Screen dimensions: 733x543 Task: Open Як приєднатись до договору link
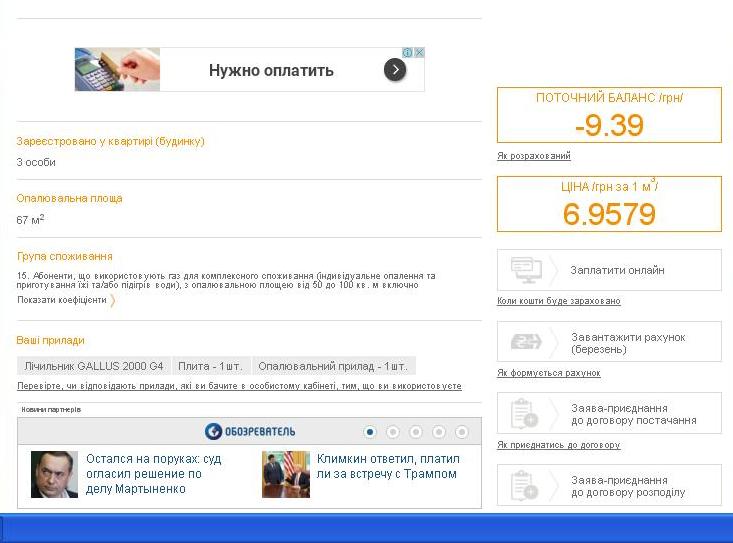(x=559, y=444)
